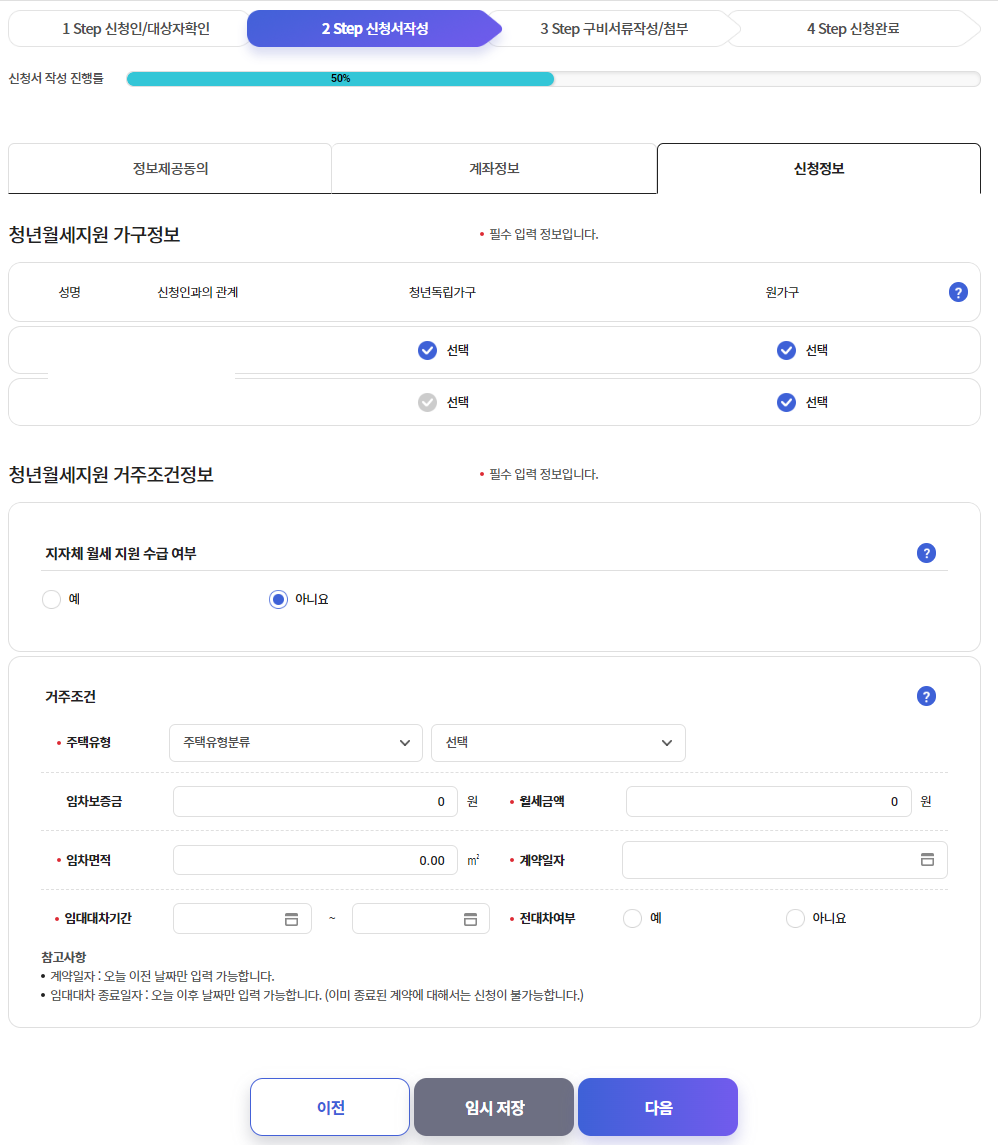Open calendar picker for 계약일자
998x1145 pixels.
(926, 860)
